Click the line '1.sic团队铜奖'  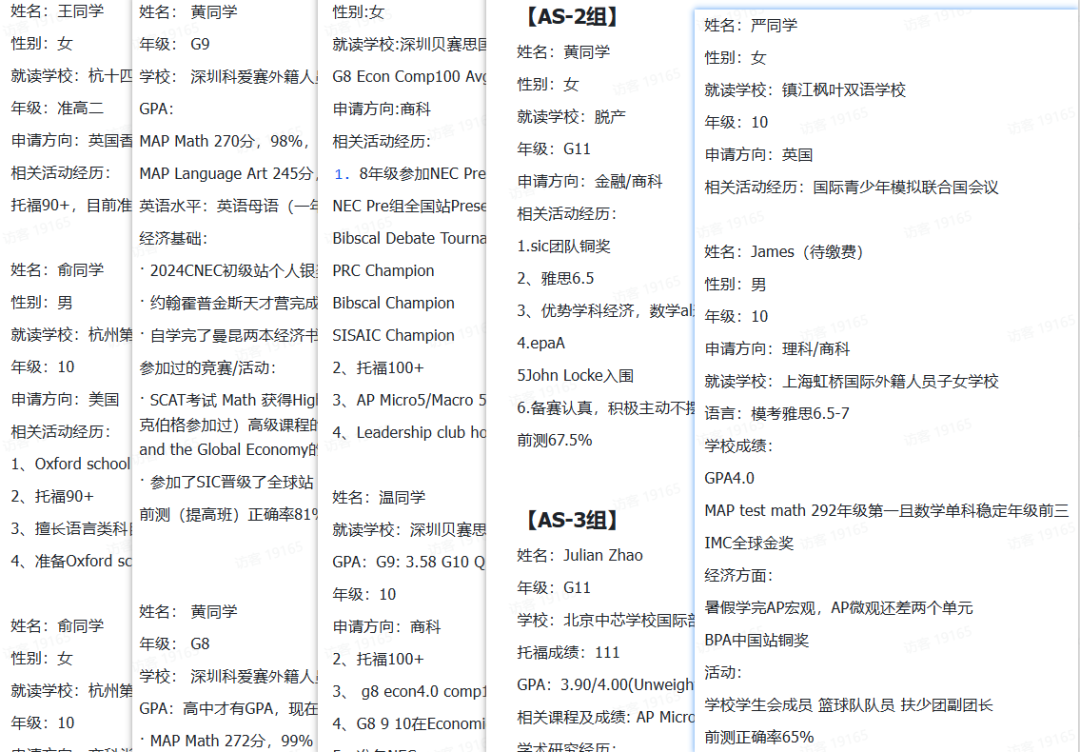(563, 246)
